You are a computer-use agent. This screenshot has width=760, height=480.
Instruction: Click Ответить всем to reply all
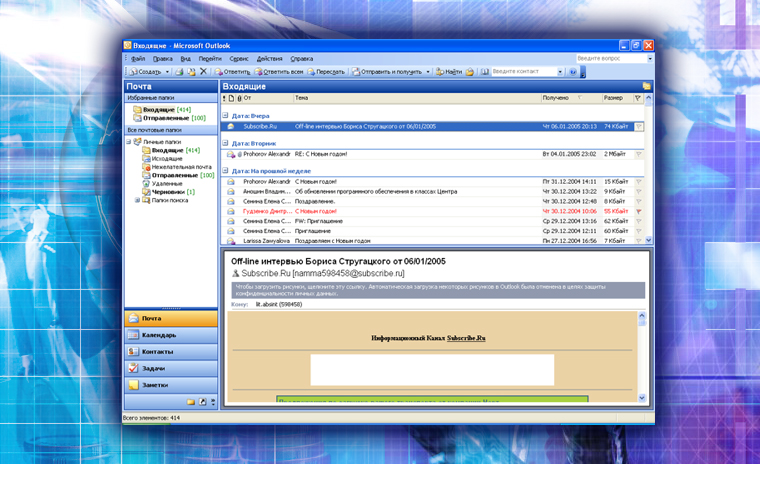pyautogui.click(x=279, y=72)
